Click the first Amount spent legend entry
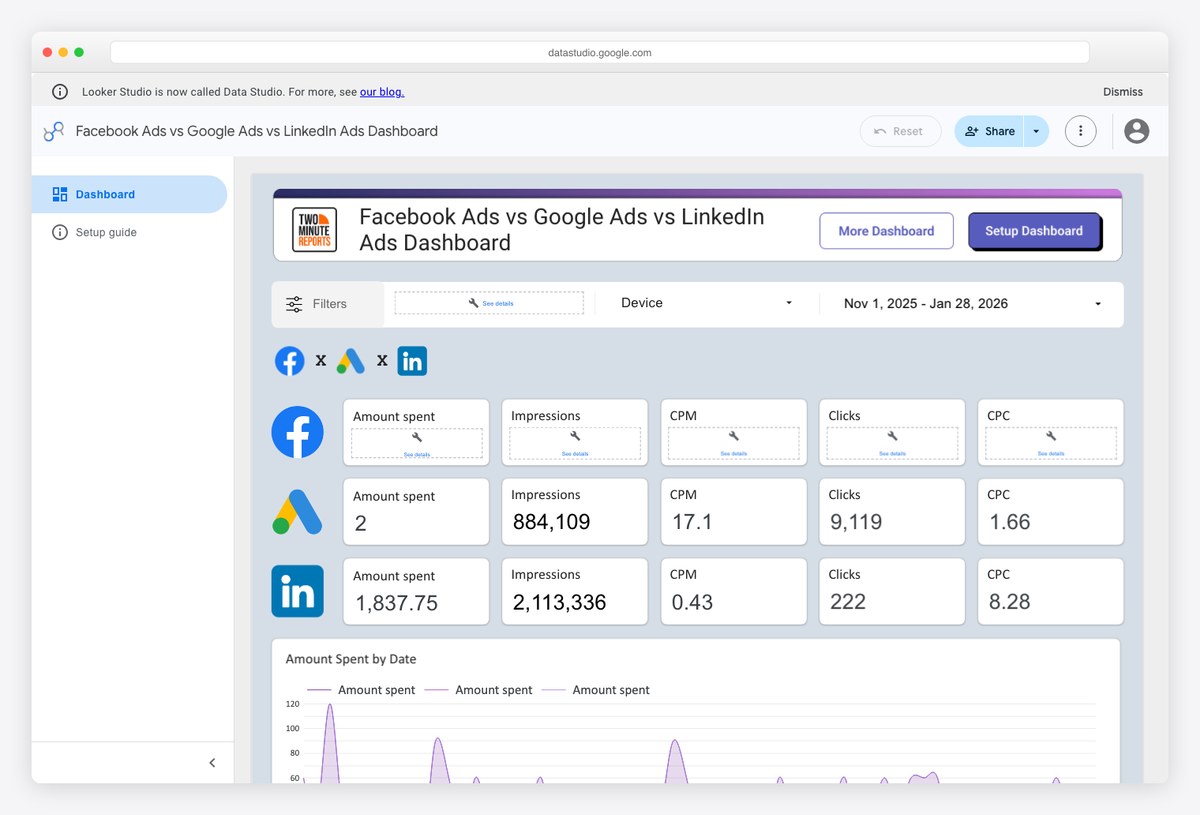1200x815 pixels. [x=361, y=690]
